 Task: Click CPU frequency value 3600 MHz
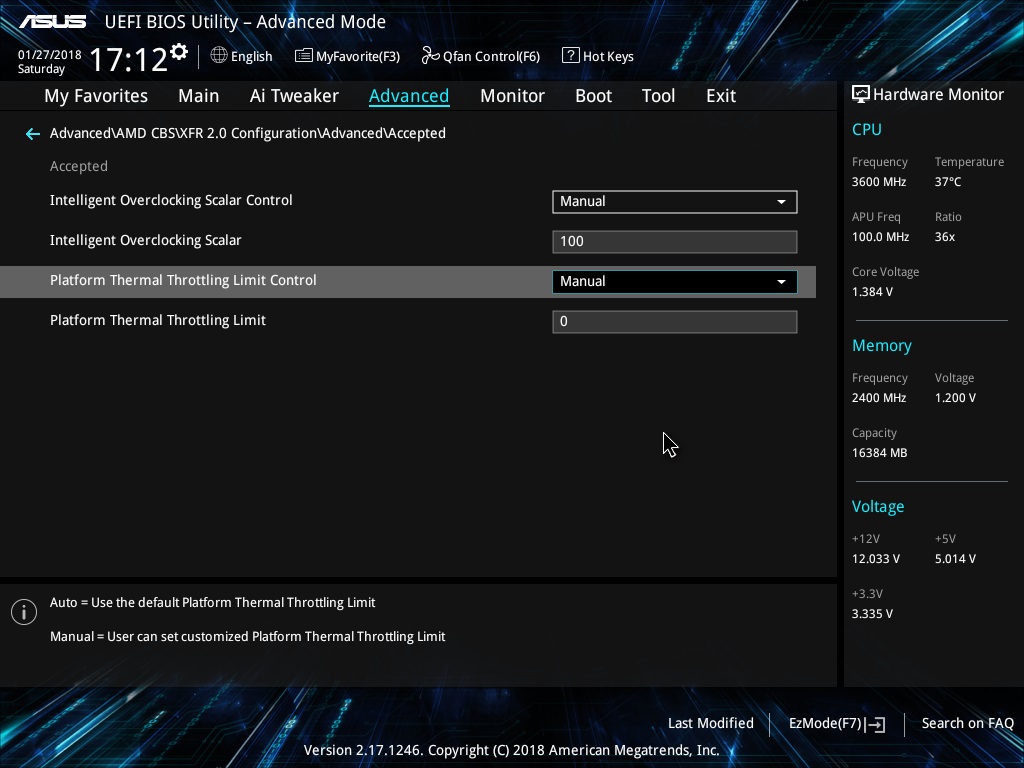tap(878, 182)
